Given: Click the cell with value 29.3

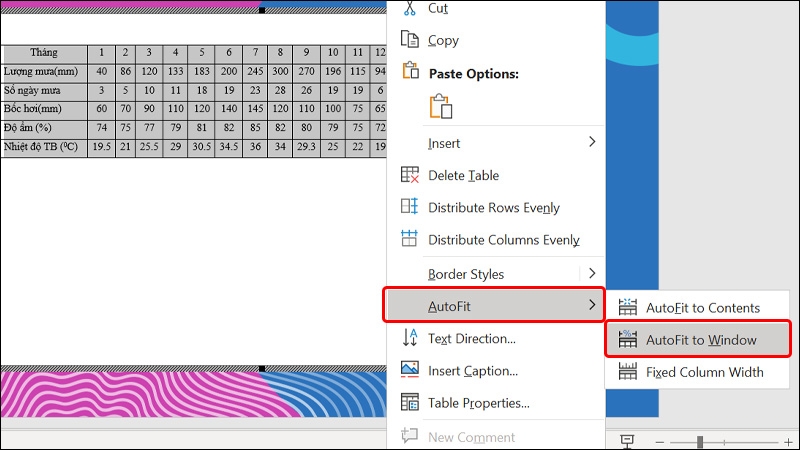Looking at the screenshot, I should (x=306, y=147).
